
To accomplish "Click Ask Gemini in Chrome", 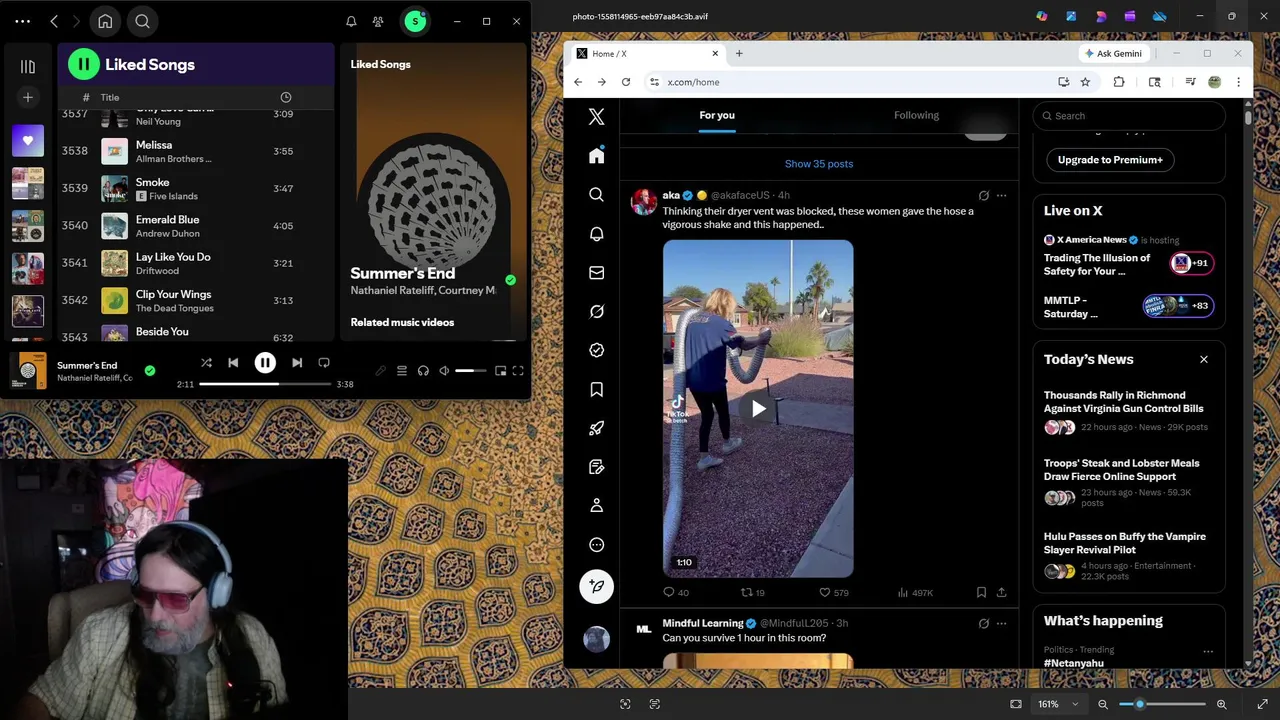I will (x=1113, y=53).
